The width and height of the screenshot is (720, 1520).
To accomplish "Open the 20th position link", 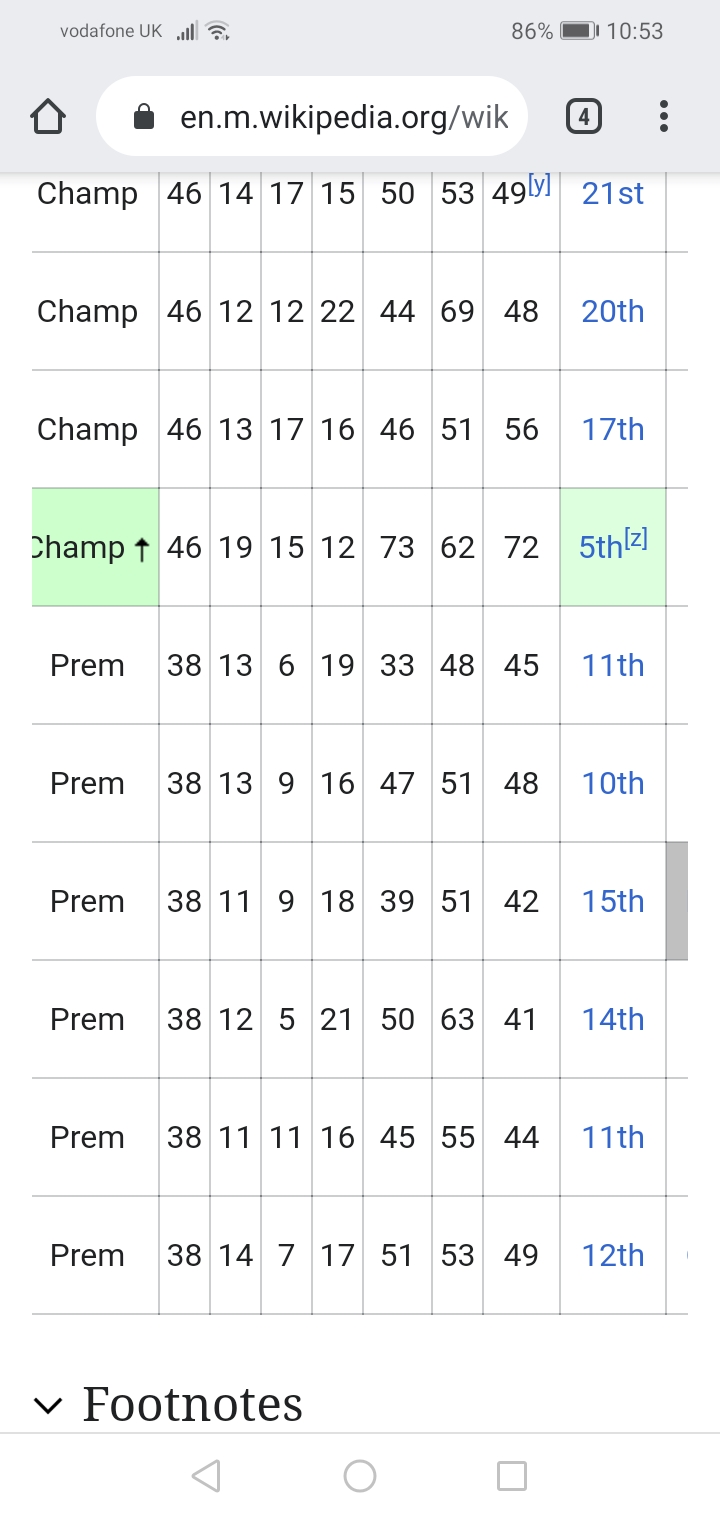I will click(x=612, y=312).
